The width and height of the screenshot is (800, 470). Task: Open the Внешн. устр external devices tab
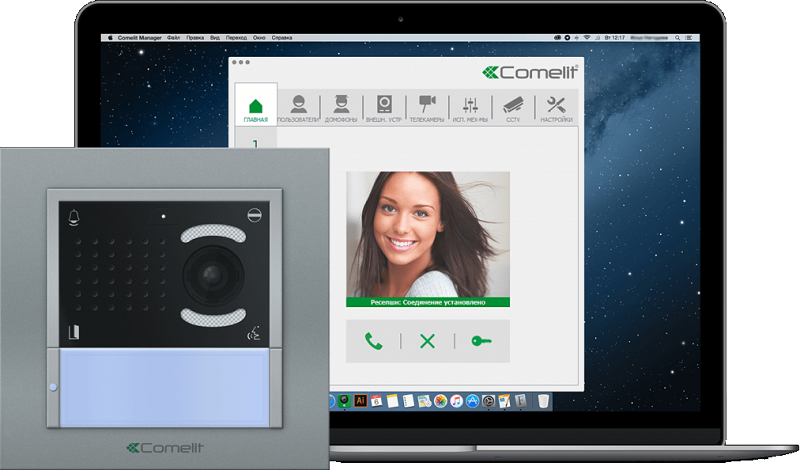[x=384, y=109]
